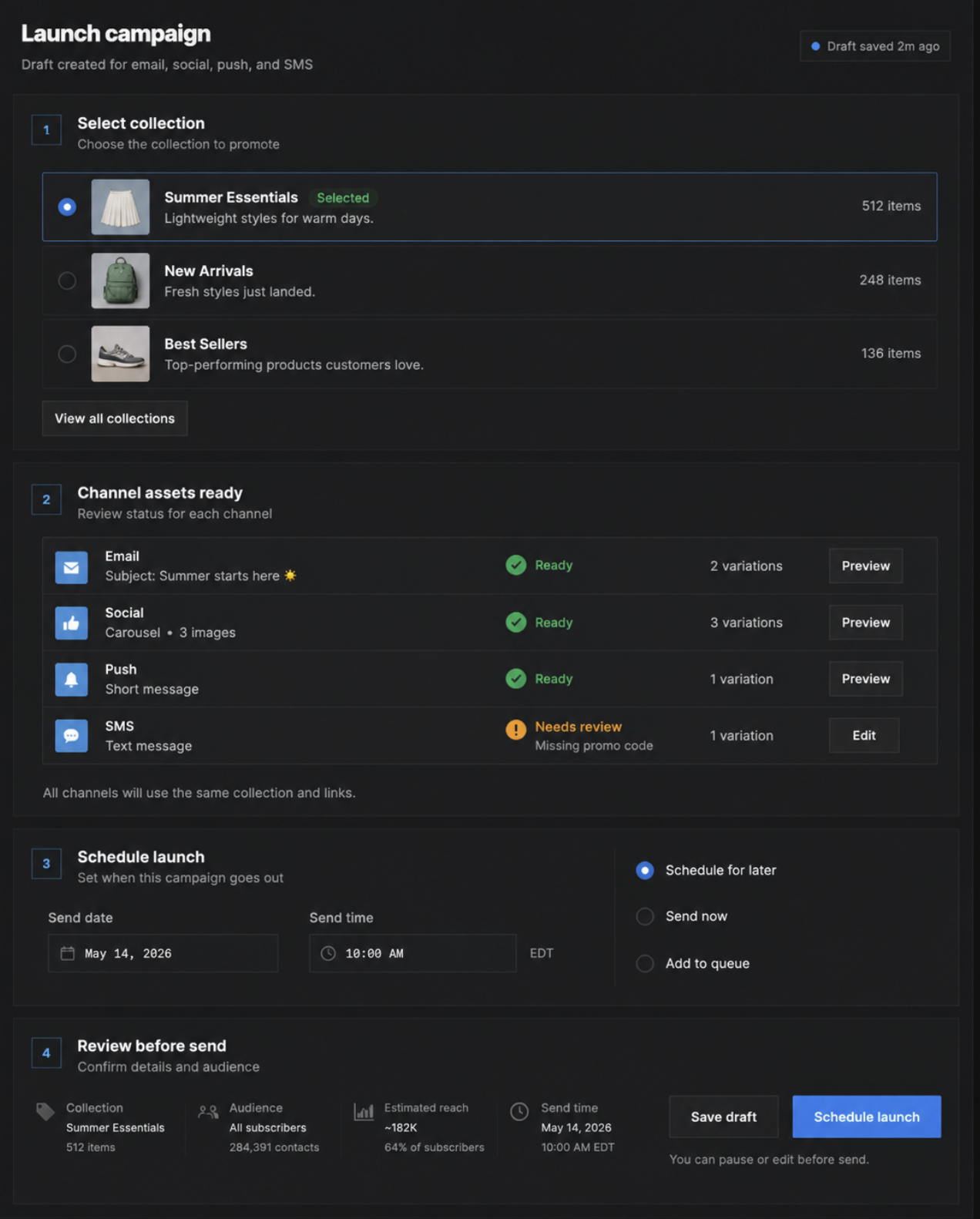Click '64% of subscribers' text
980x1219 pixels.
click(x=434, y=1147)
